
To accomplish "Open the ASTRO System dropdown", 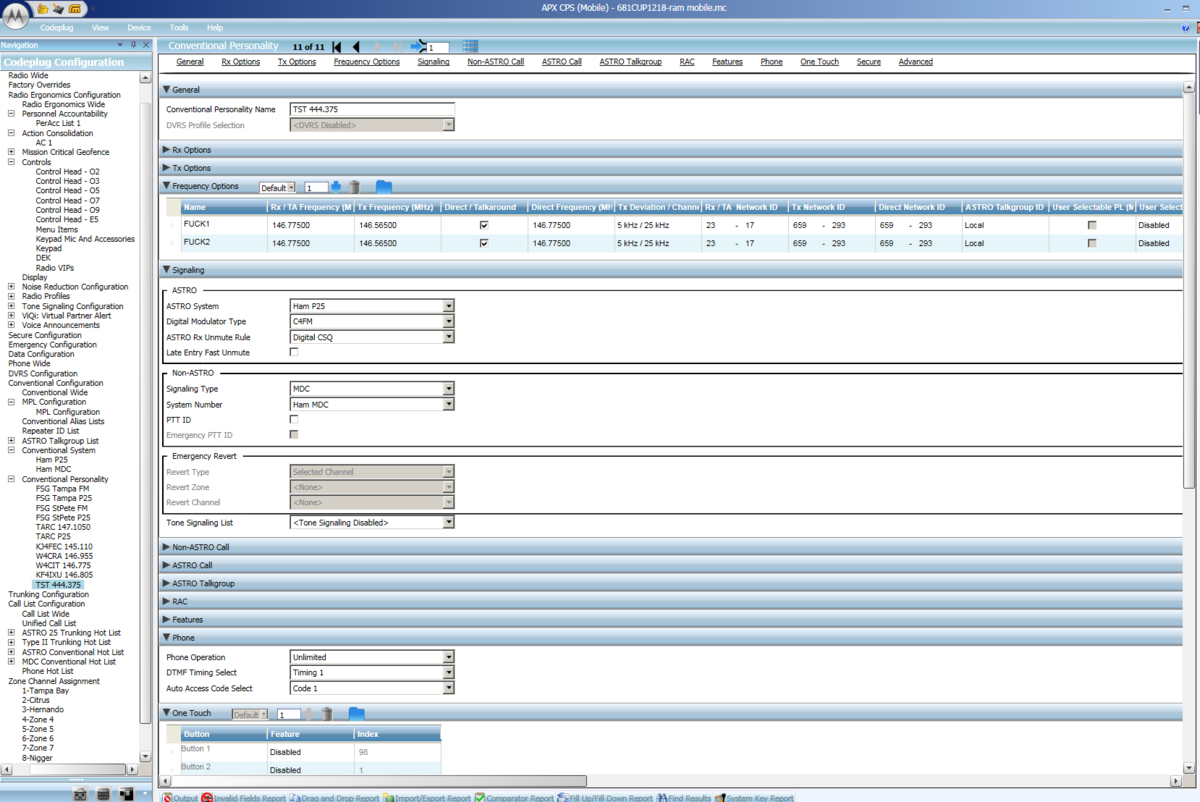I will tap(447, 305).
